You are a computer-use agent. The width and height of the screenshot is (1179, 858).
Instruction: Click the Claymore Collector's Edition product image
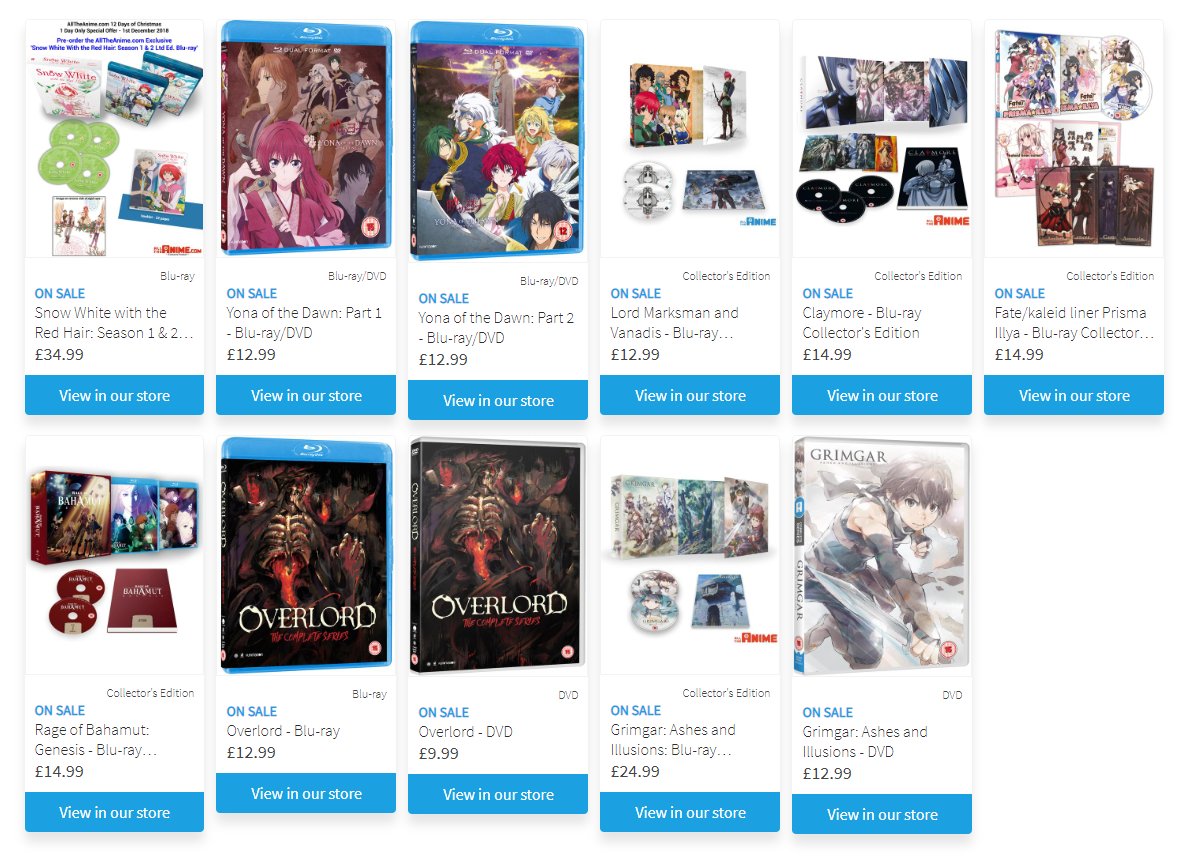pyautogui.click(x=882, y=139)
